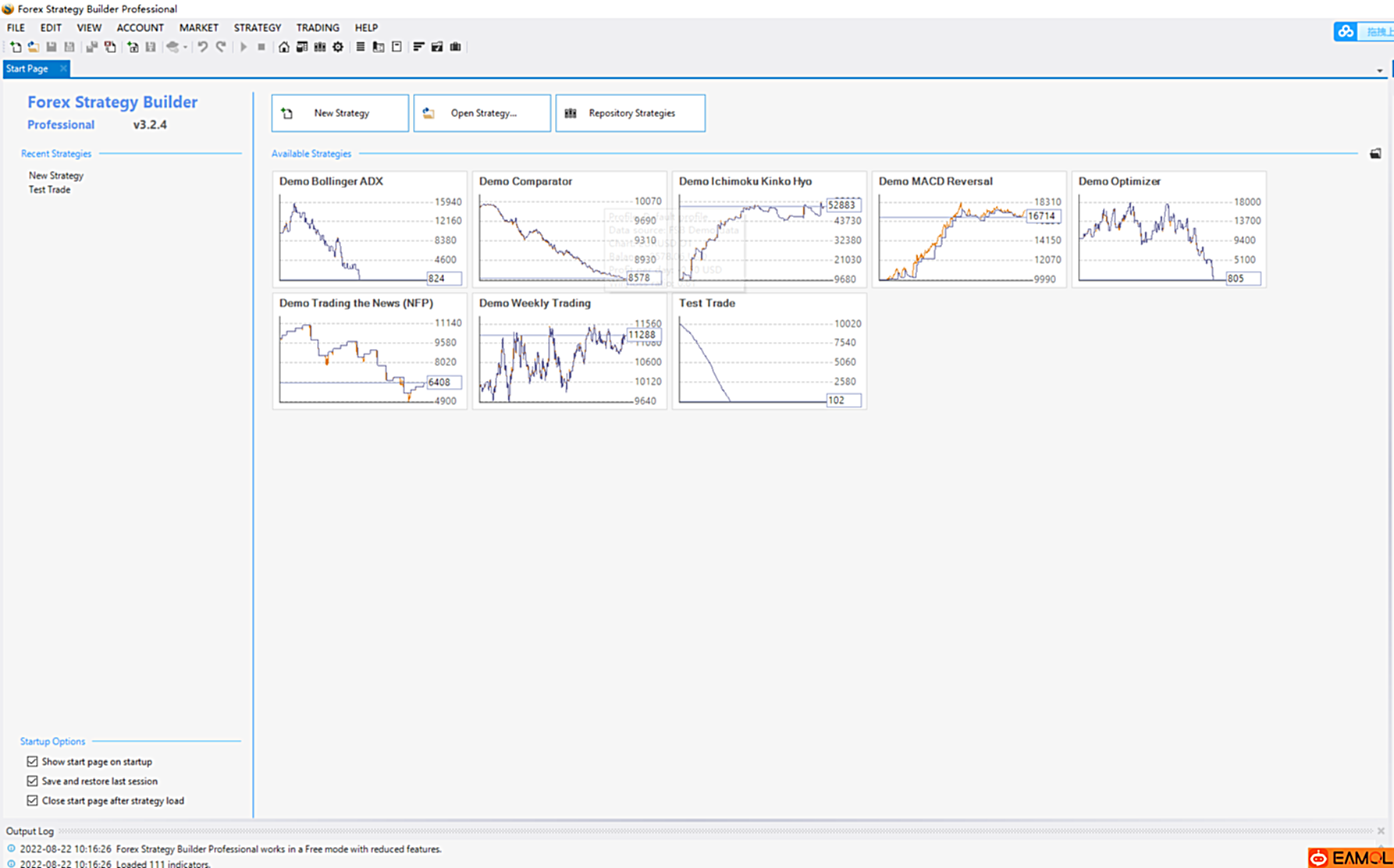Click the Open Strategy folder toolbar icon
Viewport: 1394px width, 868px height.
click(33, 47)
